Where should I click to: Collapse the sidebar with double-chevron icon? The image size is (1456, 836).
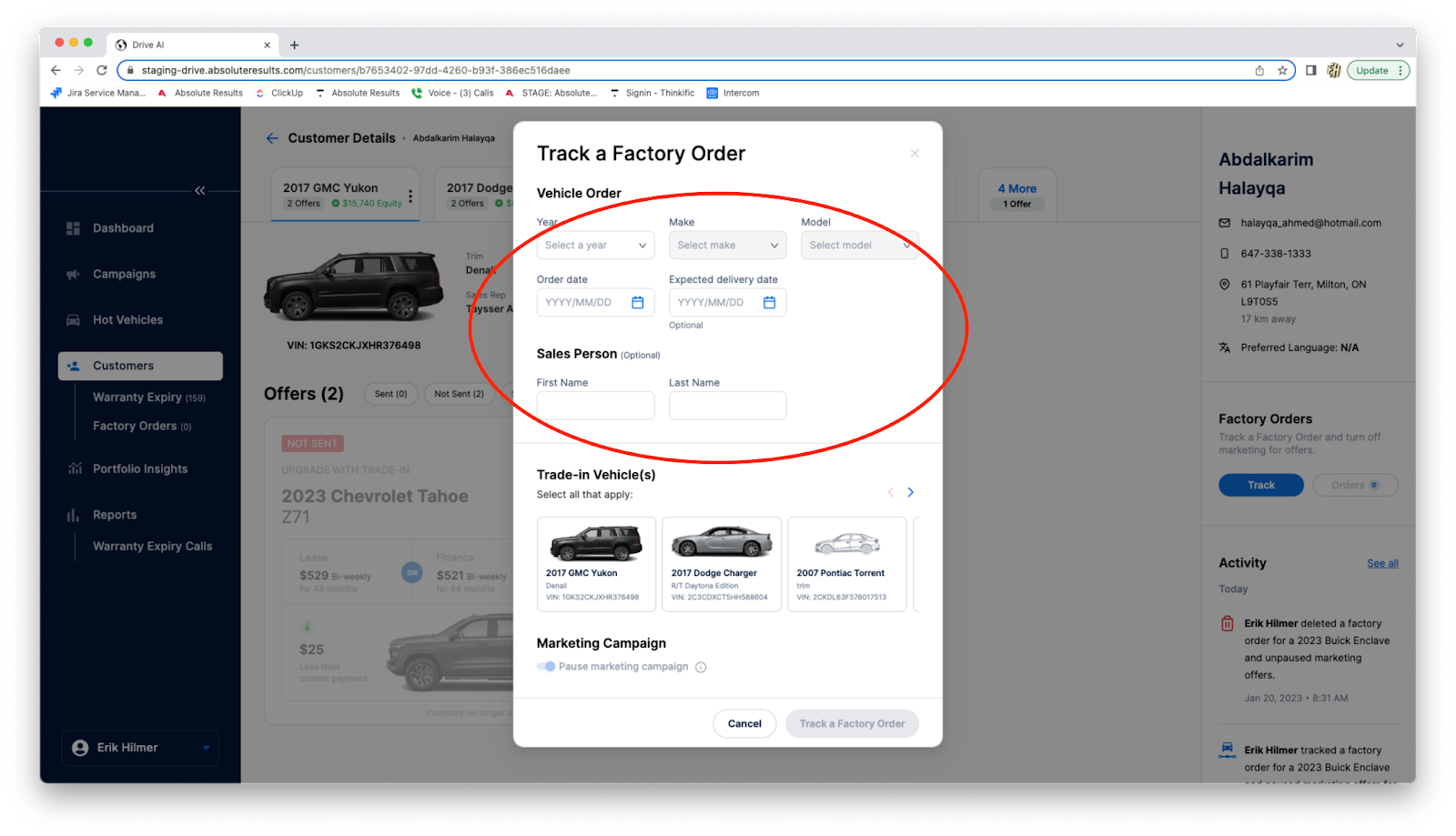pyautogui.click(x=199, y=191)
